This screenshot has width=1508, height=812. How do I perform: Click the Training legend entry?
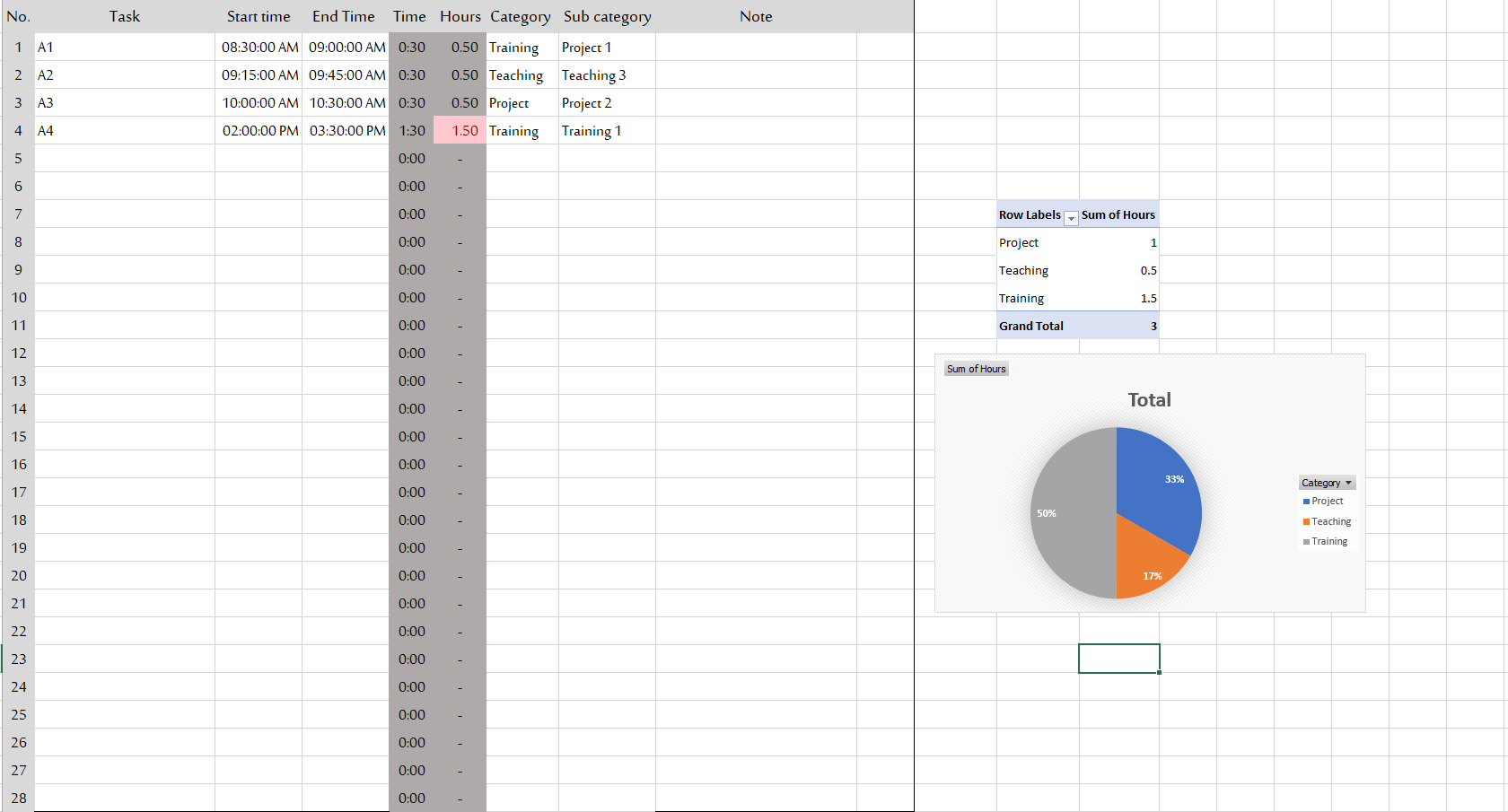(x=1328, y=542)
